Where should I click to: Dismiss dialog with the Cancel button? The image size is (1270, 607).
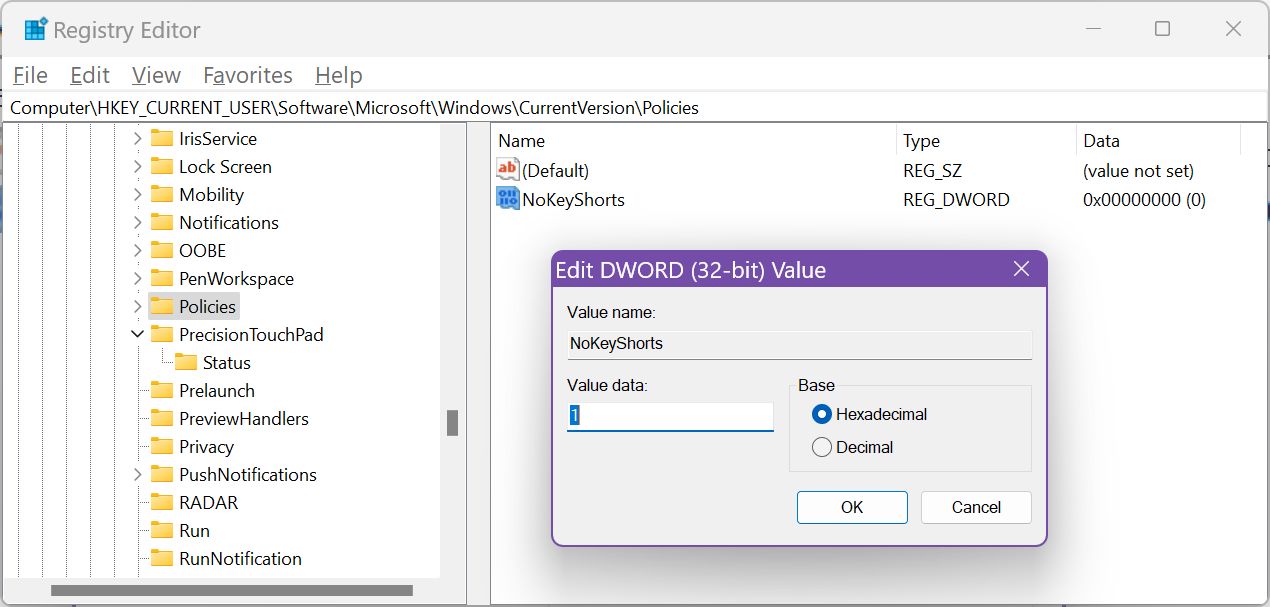(975, 507)
